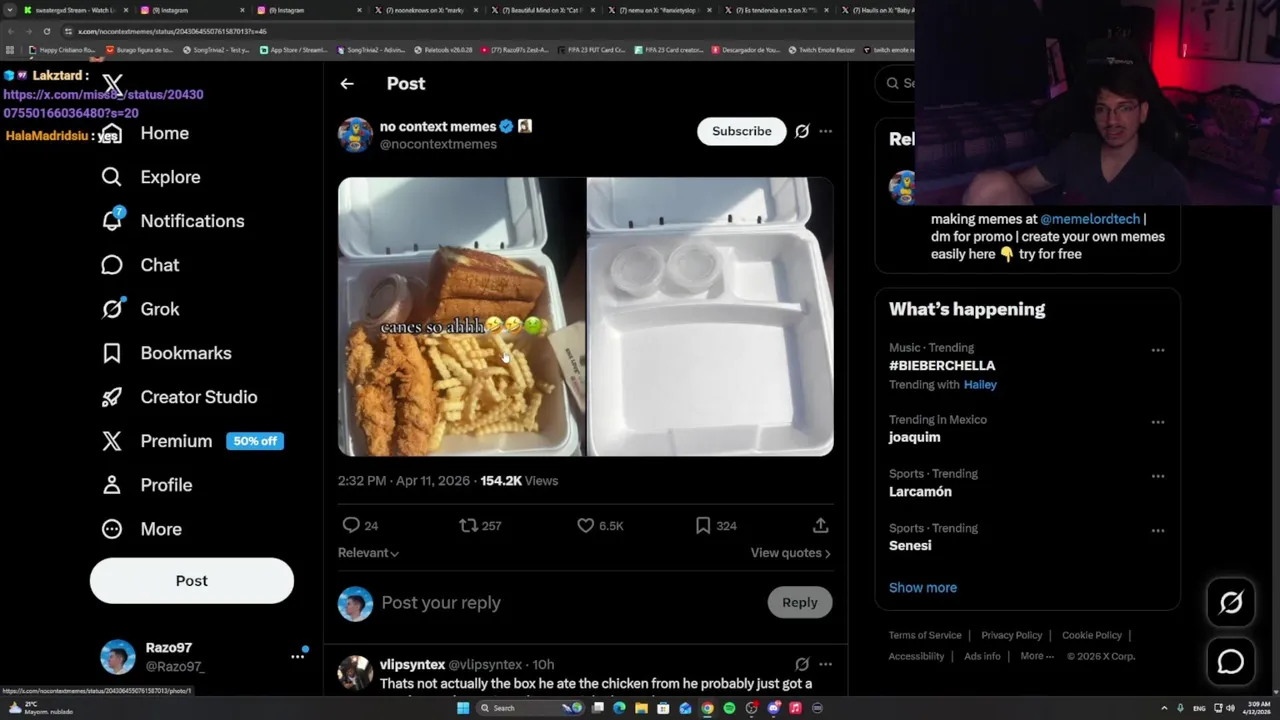Open File Explorer from the taskbar
The image size is (1280, 720).
[x=641, y=708]
